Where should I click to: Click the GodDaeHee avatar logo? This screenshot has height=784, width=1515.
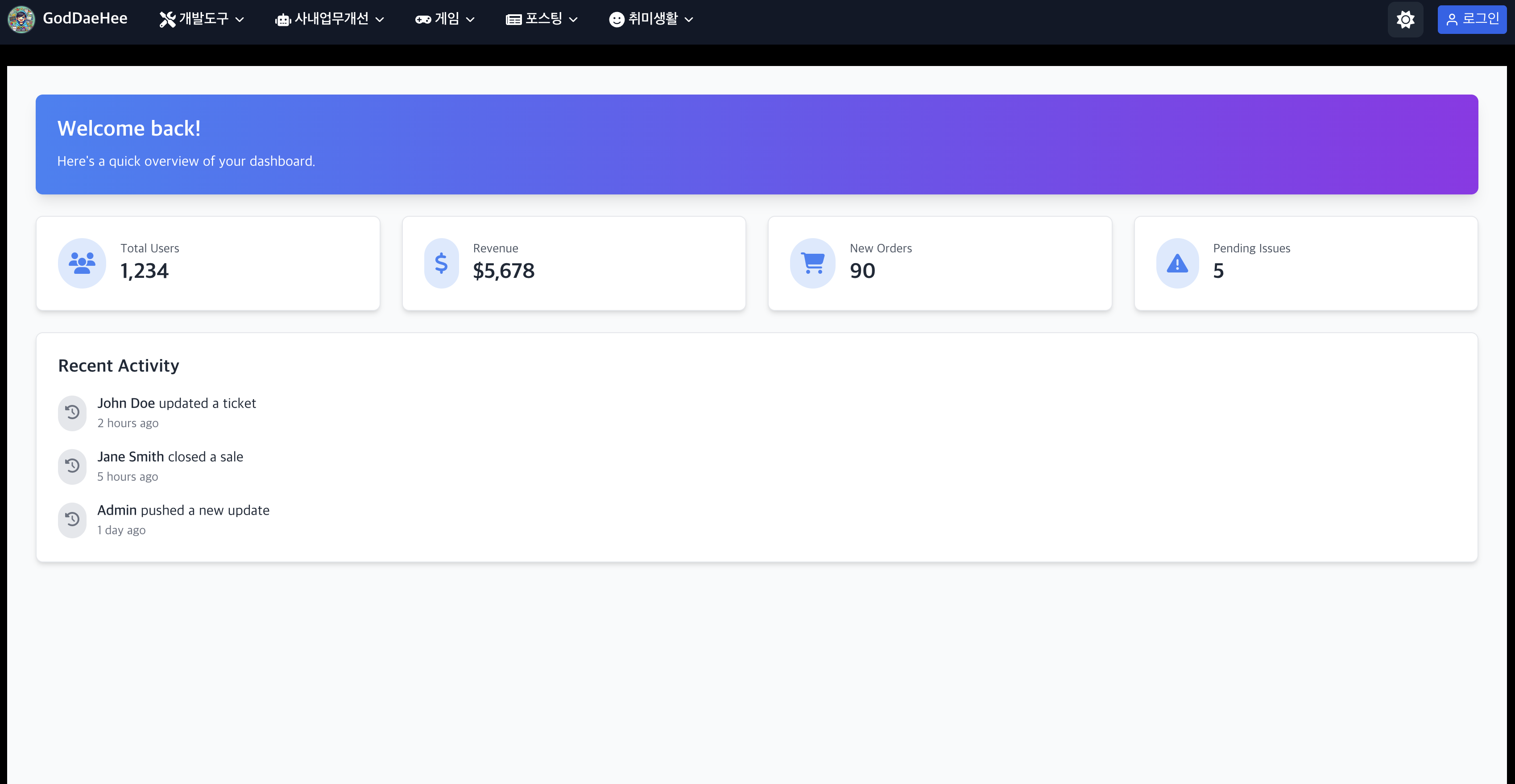tap(21, 19)
